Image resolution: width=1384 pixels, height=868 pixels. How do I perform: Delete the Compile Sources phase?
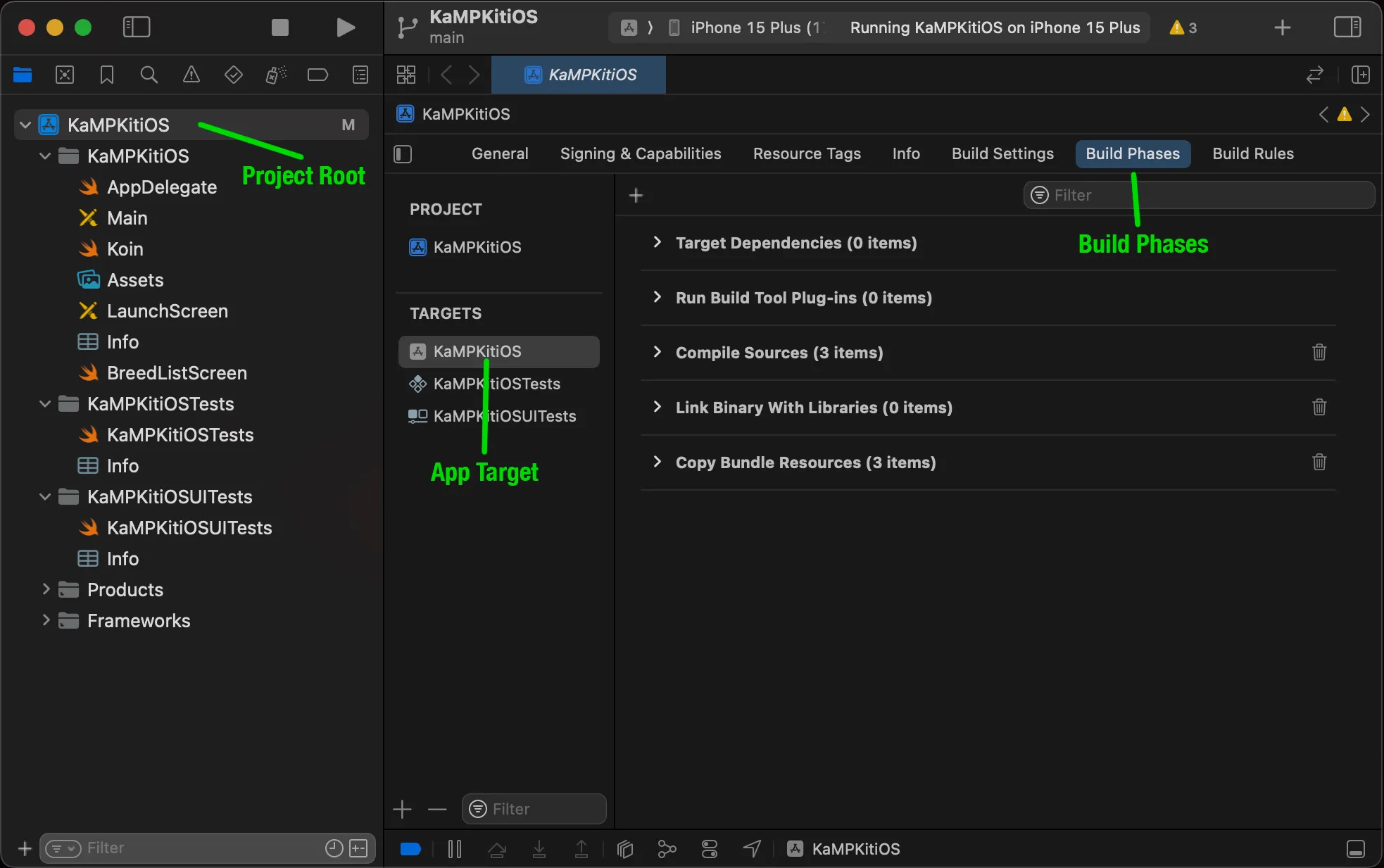coord(1319,352)
